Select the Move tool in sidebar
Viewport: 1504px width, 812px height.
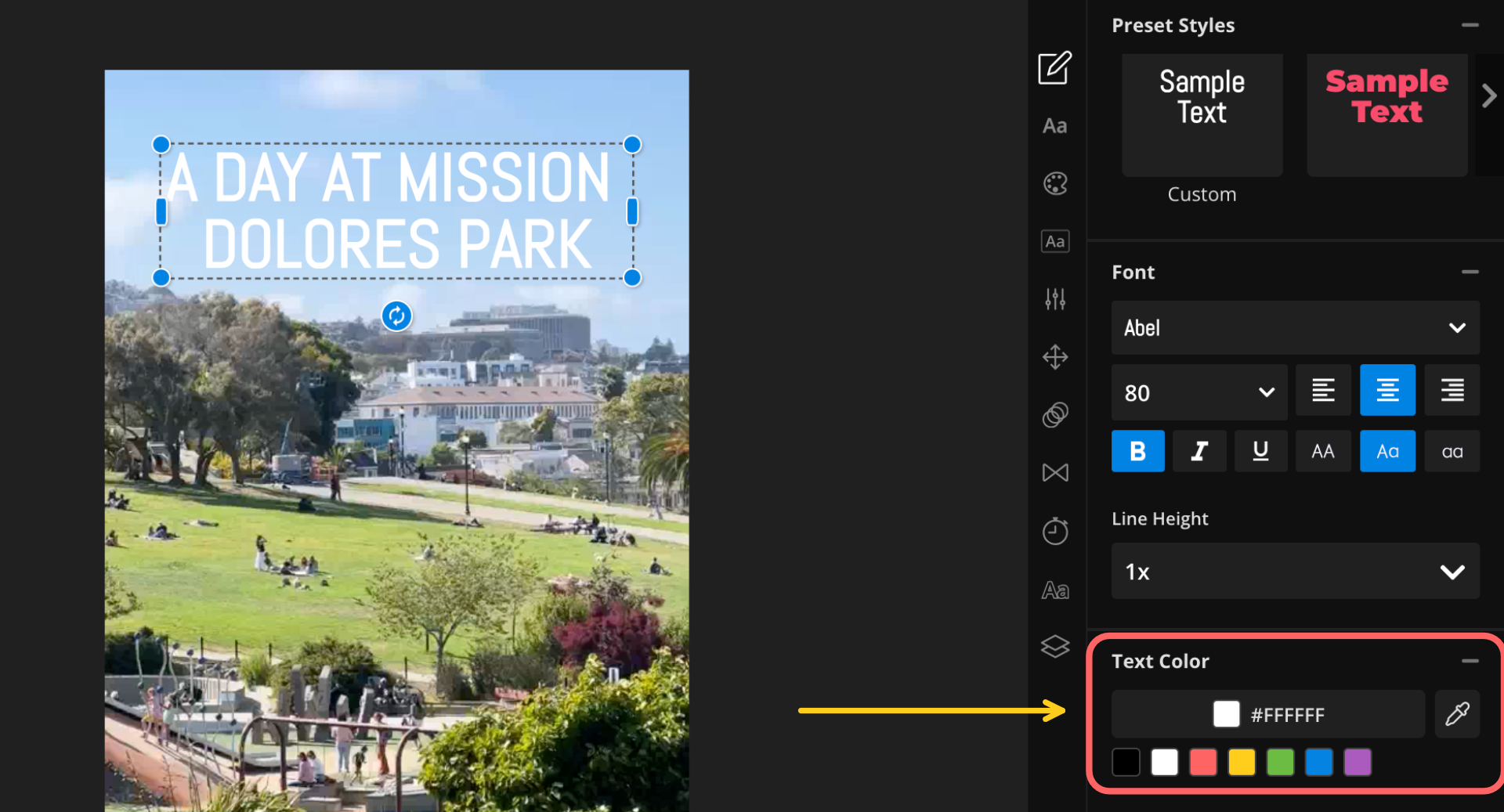[x=1055, y=357]
